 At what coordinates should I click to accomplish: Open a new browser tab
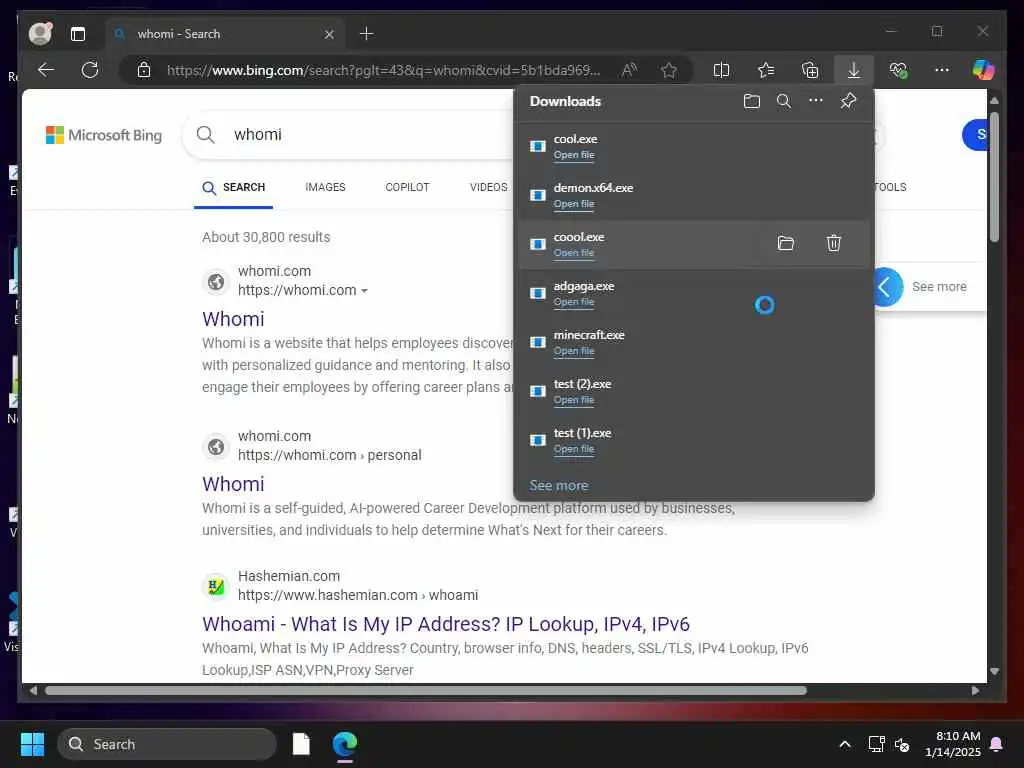click(366, 34)
